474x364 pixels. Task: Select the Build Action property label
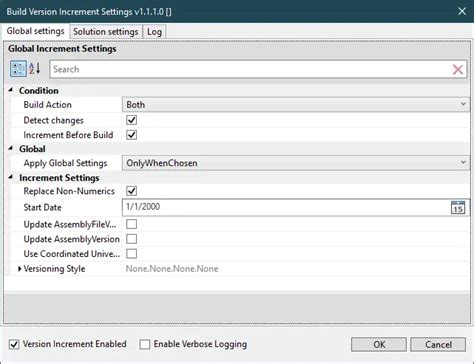[x=47, y=105]
